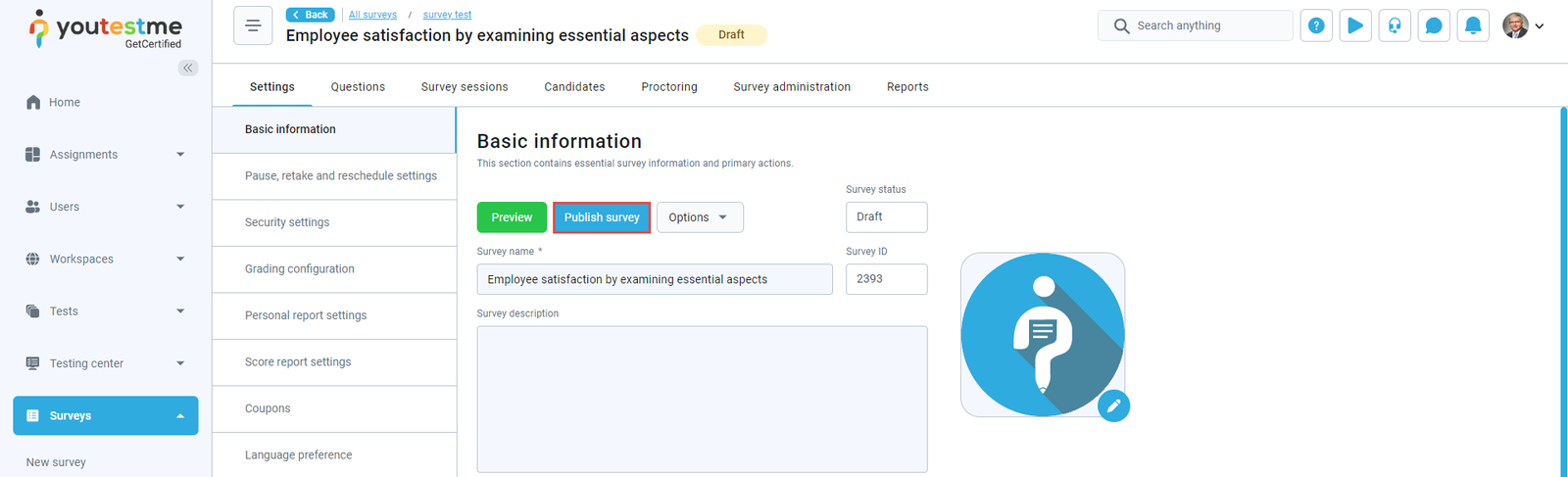Click into the Survey description text area
The image size is (1568, 477).
[x=702, y=399]
